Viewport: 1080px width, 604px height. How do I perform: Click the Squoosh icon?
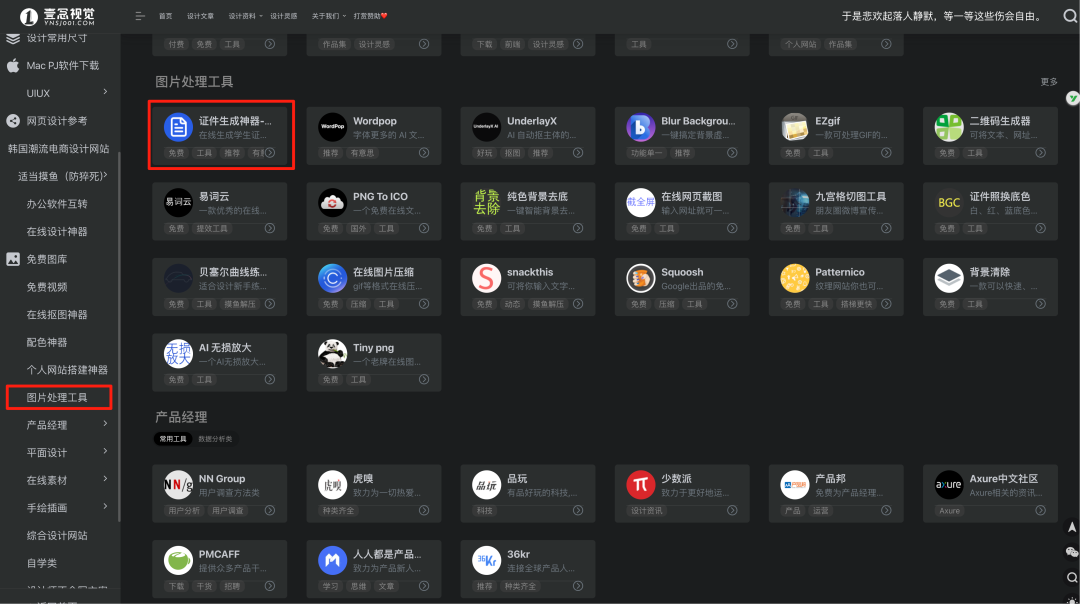(x=641, y=278)
